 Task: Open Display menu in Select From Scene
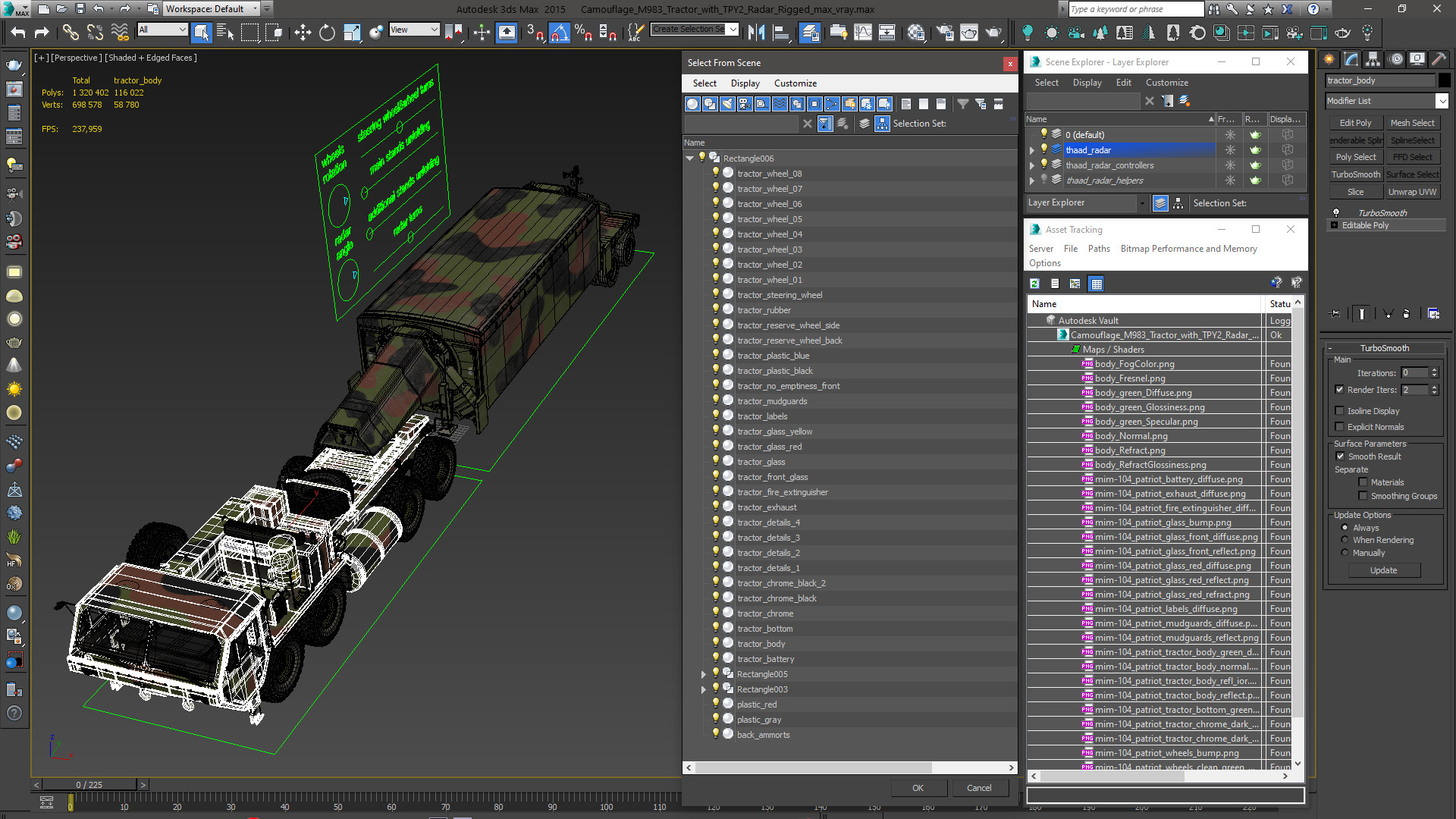pyautogui.click(x=745, y=83)
